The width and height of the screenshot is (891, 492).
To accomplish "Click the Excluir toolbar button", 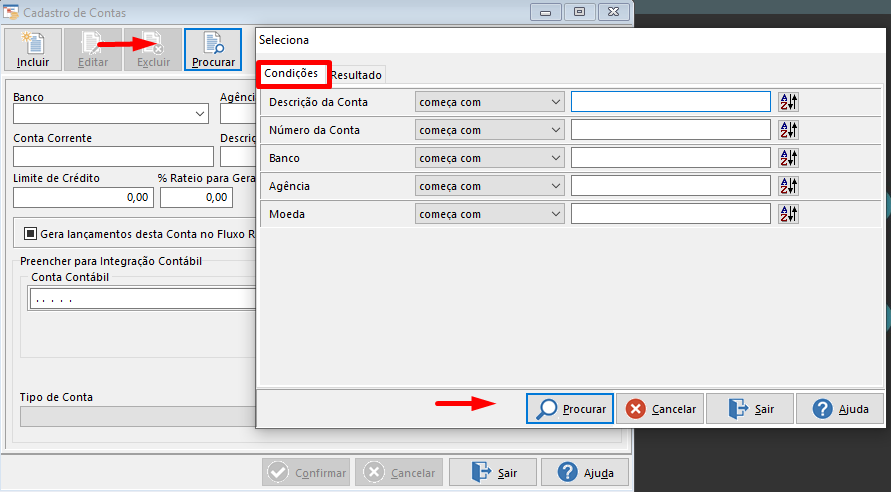I will (153, 49).
